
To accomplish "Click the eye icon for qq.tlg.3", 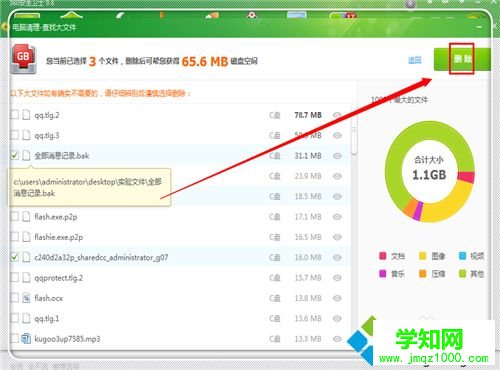I will point(337,135).
